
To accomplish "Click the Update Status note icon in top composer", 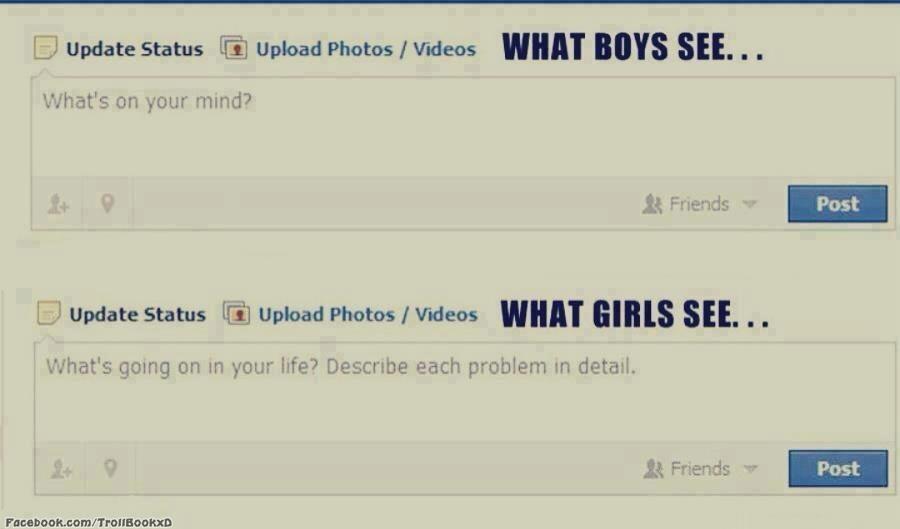I will tap(45, 48).
